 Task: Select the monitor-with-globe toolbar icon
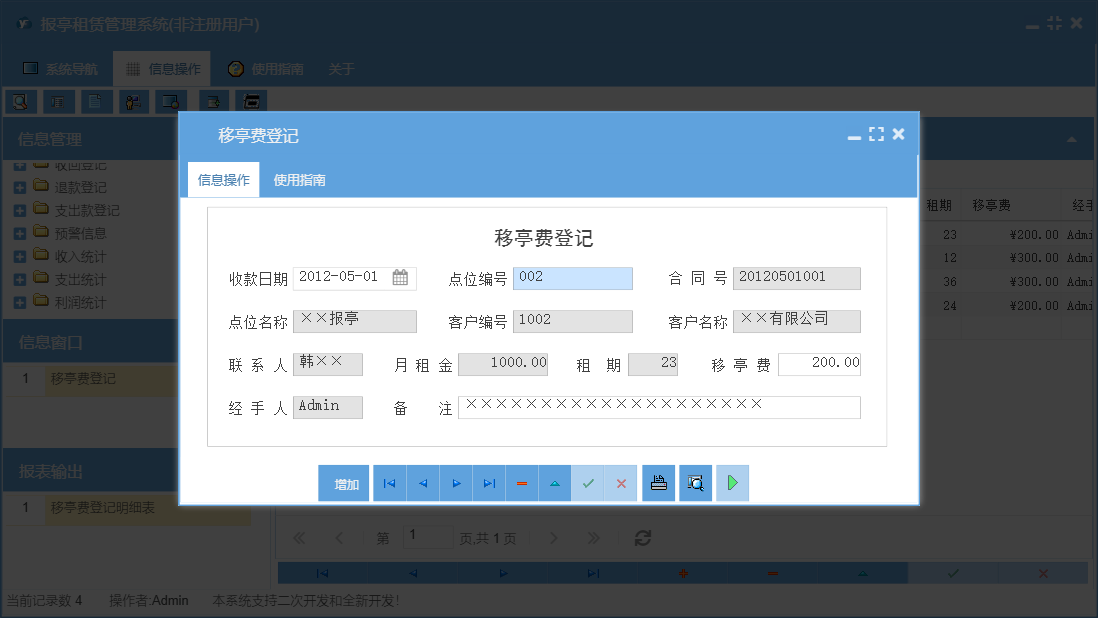click(x=171, y=101)
